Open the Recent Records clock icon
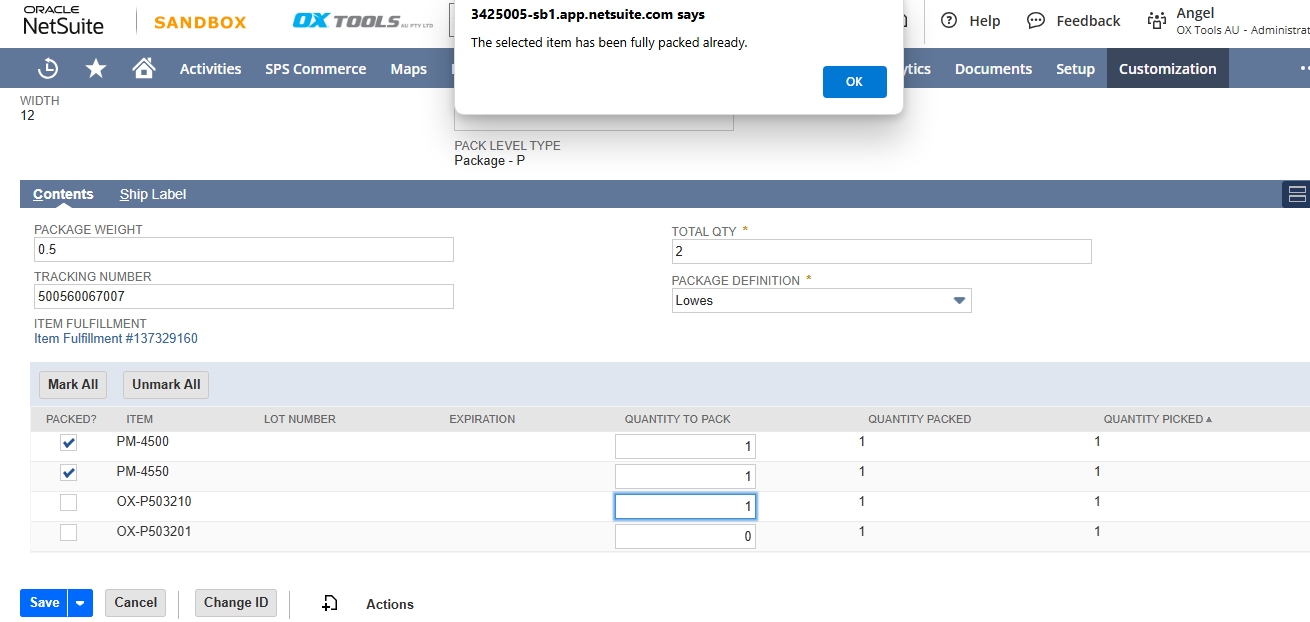 tap(48, 69)
